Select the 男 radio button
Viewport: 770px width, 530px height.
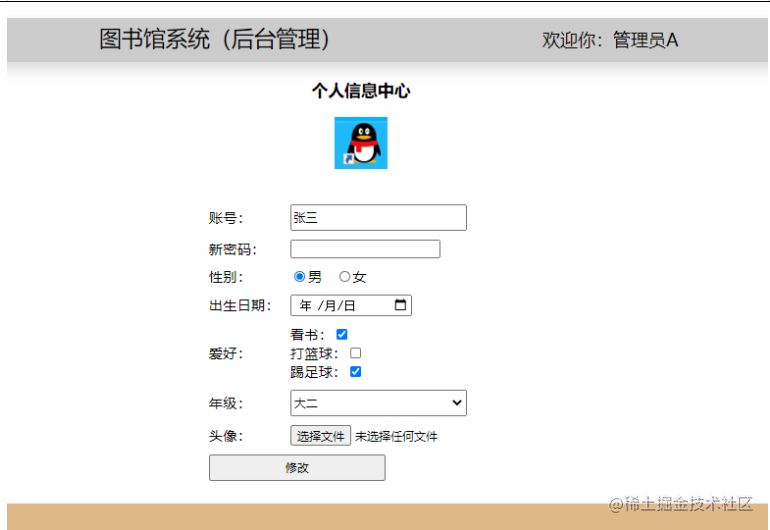click(299, 277)
